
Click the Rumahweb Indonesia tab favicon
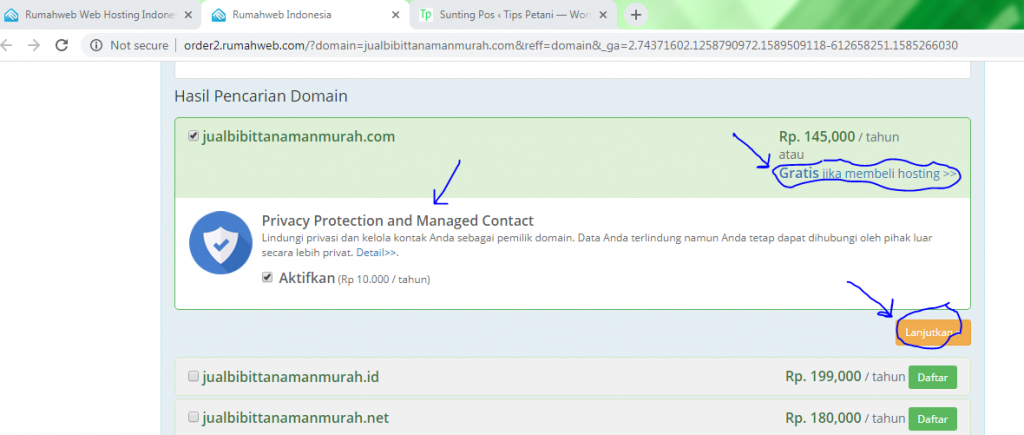coord(219,15)
